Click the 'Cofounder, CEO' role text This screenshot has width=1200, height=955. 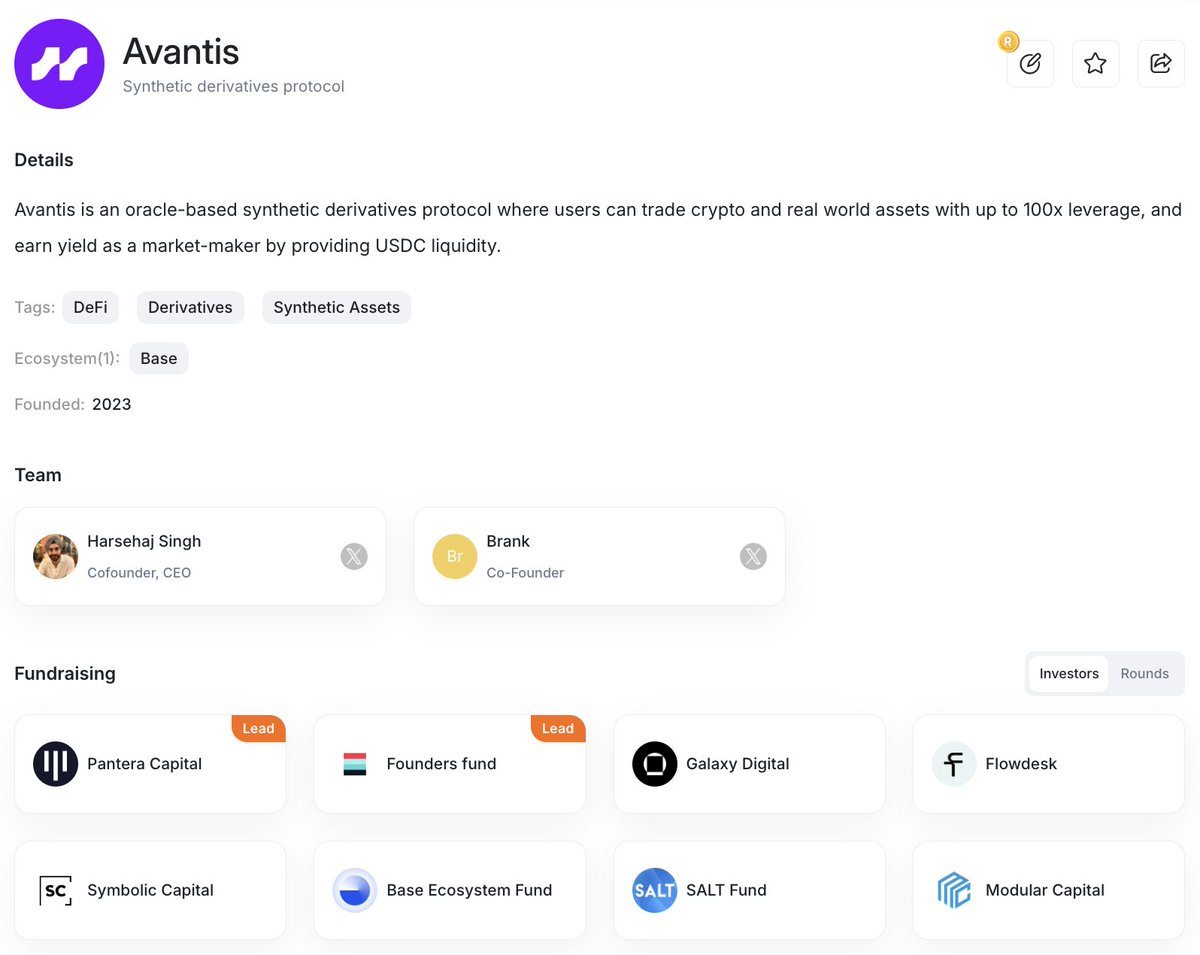tap(139, 573)
